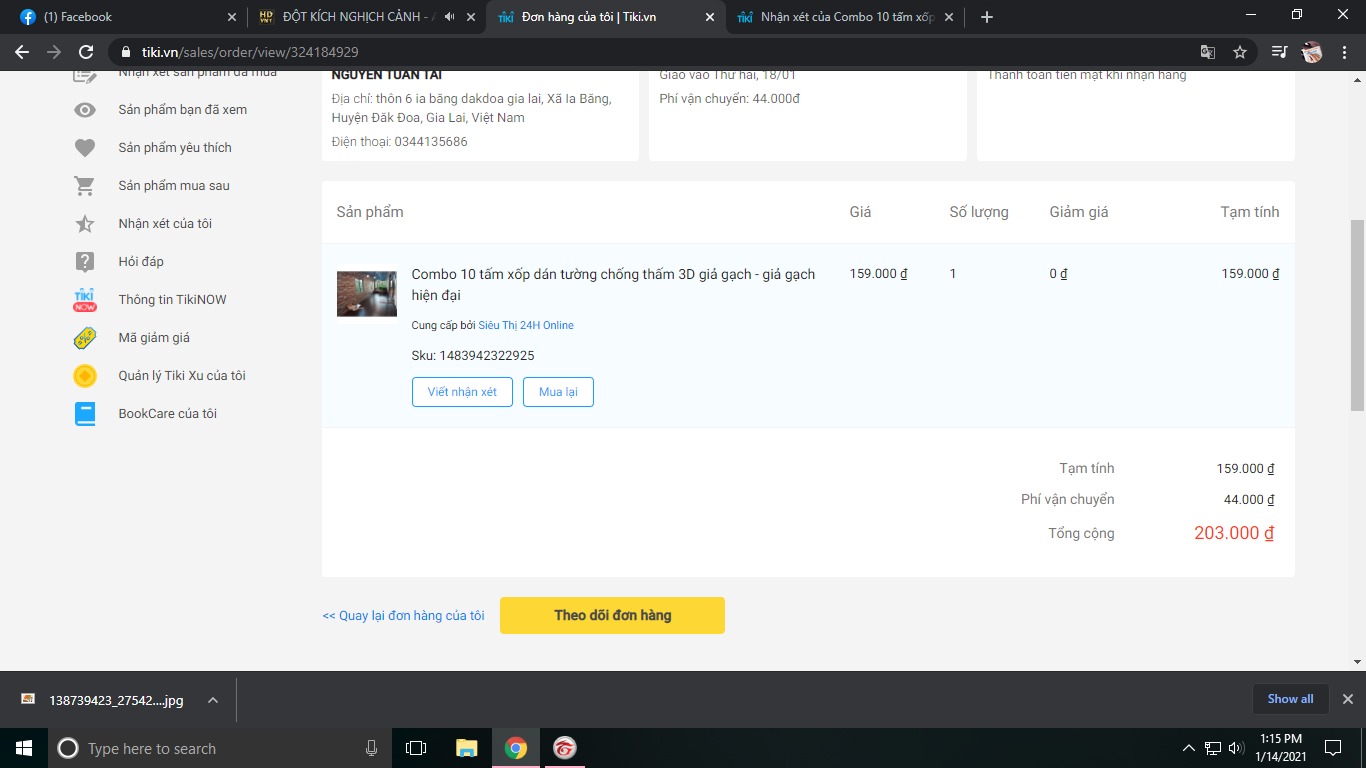Click the discount coupon Mã giảm giá icon
Screen dimensions: 1366x768
[x=85, y=338]
